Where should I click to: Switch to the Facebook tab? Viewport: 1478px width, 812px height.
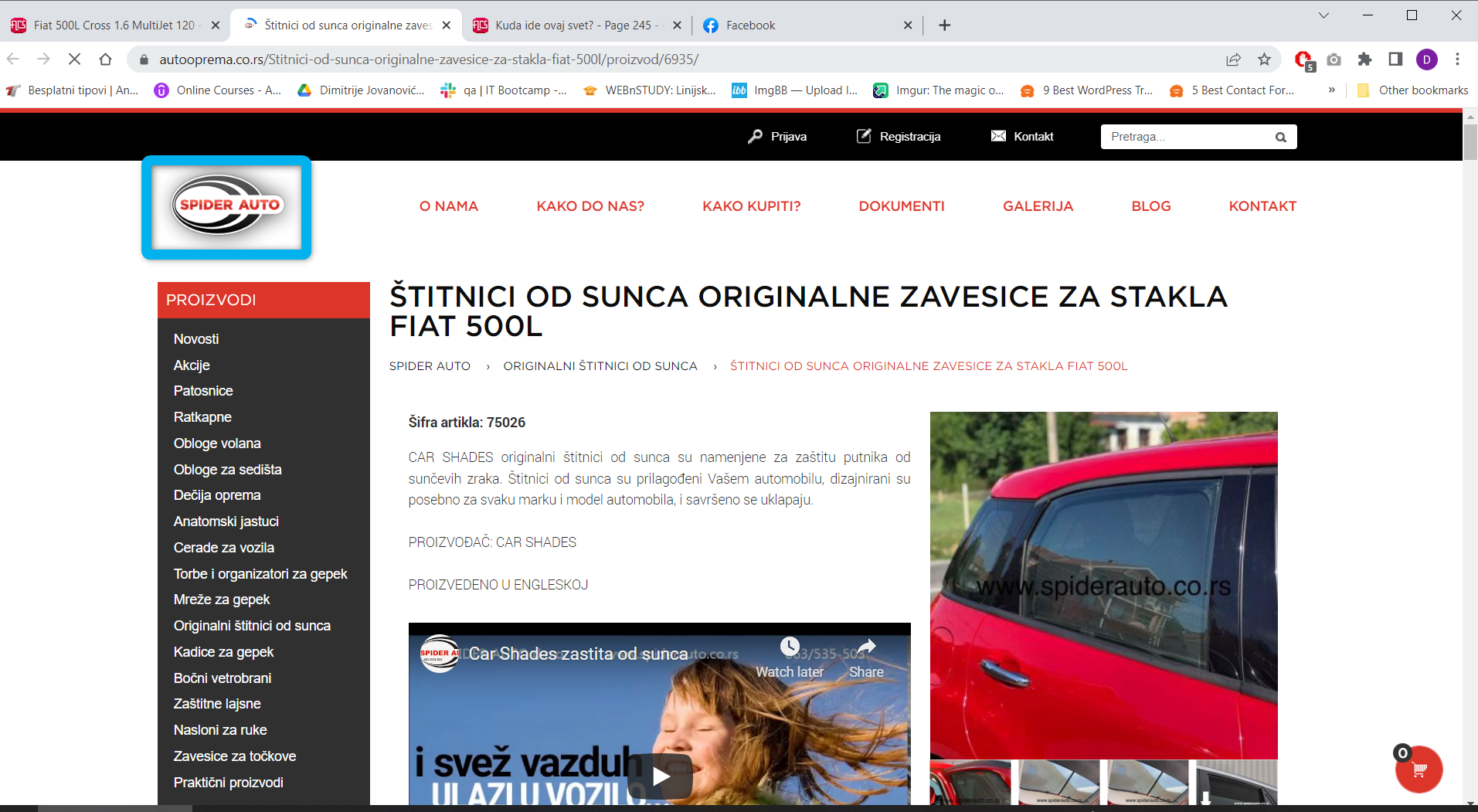807,25
